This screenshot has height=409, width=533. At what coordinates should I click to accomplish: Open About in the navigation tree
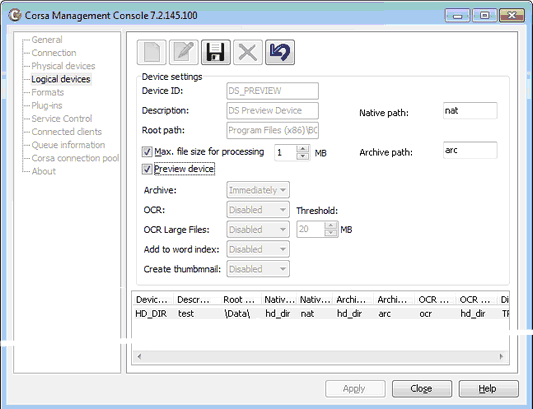tap(44, 171)
